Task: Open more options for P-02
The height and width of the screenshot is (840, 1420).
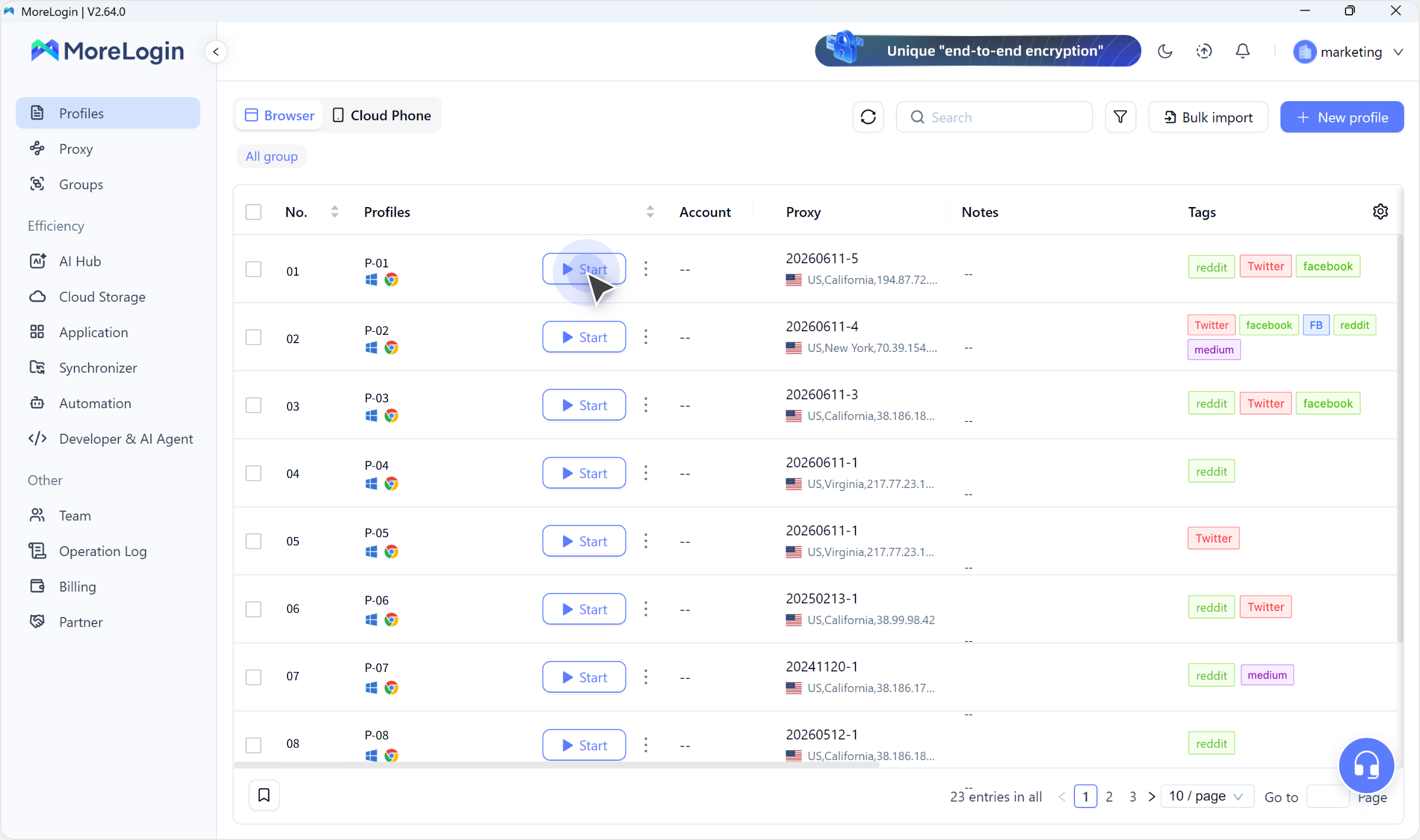Action: pyautogui.click(x=646, y=337)
